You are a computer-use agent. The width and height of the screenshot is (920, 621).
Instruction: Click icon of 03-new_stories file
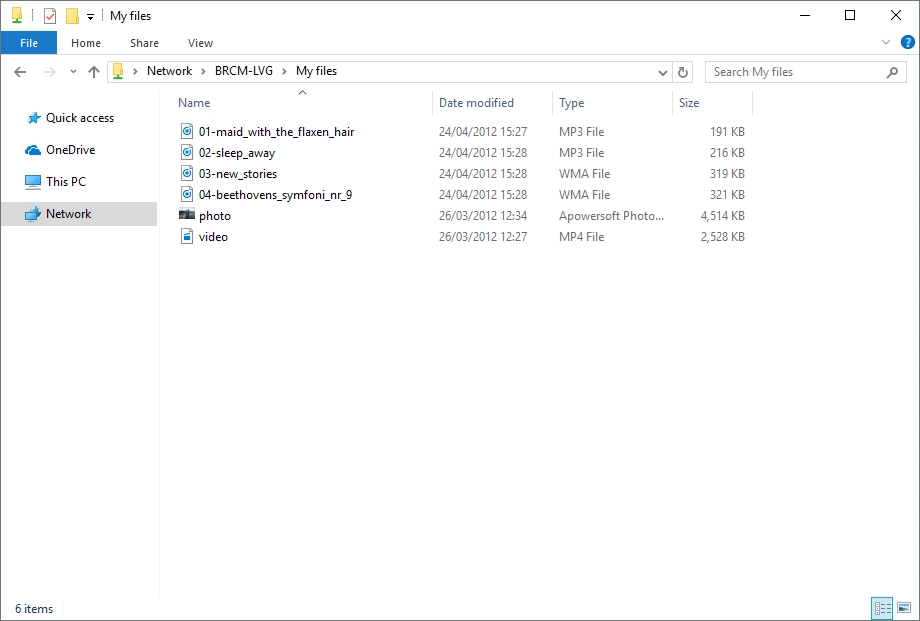pos(187,174)
